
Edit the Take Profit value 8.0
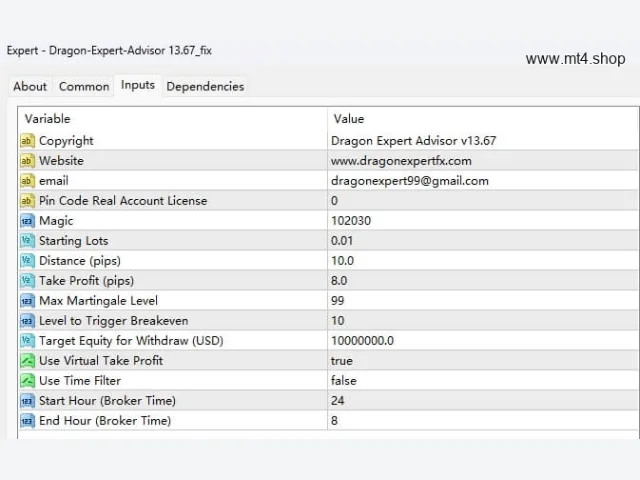pyautogui.click(x=339, y=281)
